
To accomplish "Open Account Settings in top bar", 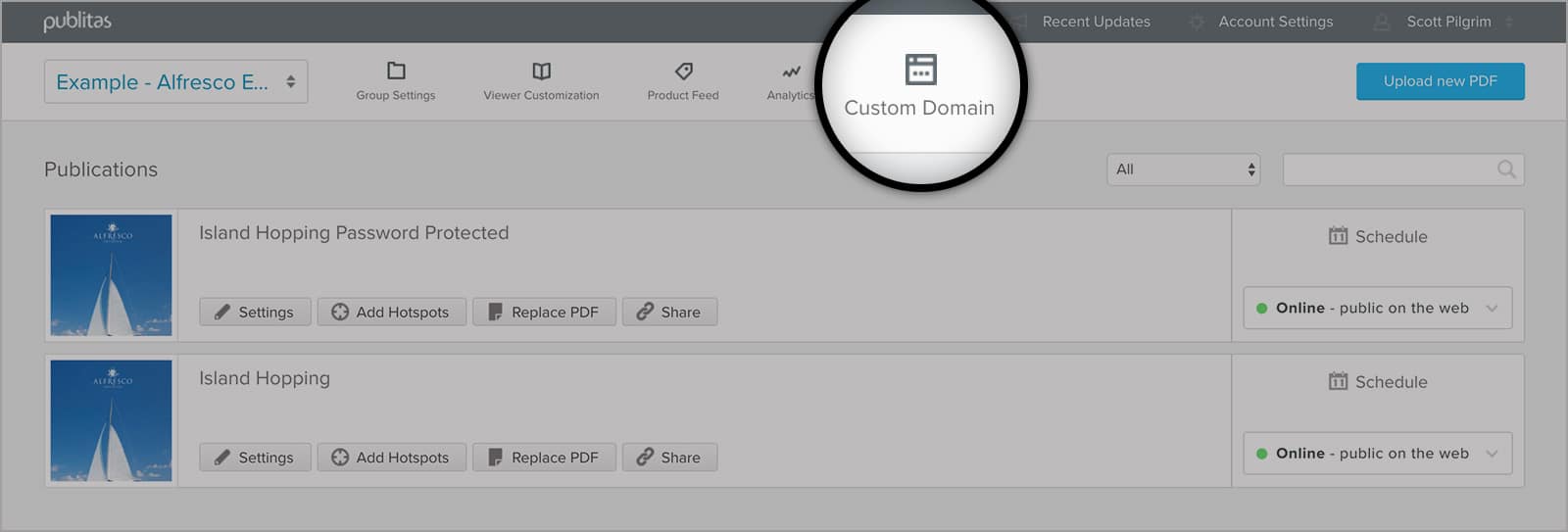I will point(1274,22).
